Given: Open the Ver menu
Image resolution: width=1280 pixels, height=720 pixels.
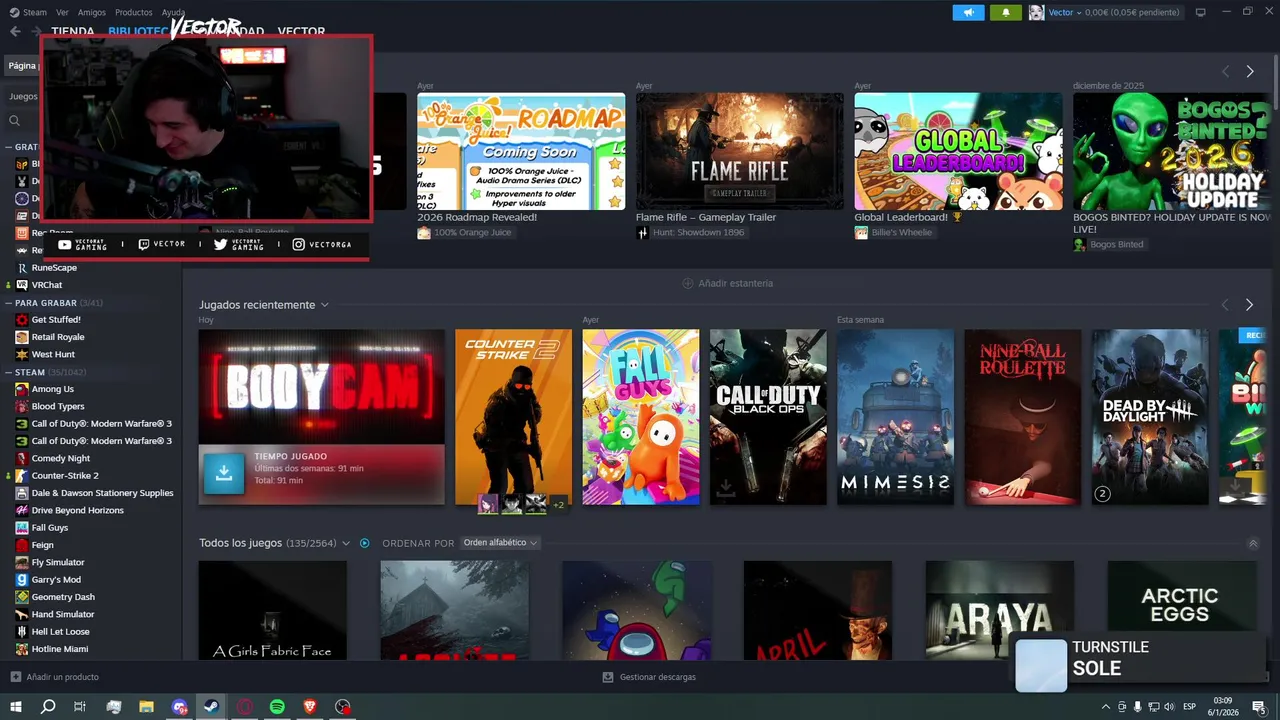Looking at the screenshot, I should tap(62, 12).
